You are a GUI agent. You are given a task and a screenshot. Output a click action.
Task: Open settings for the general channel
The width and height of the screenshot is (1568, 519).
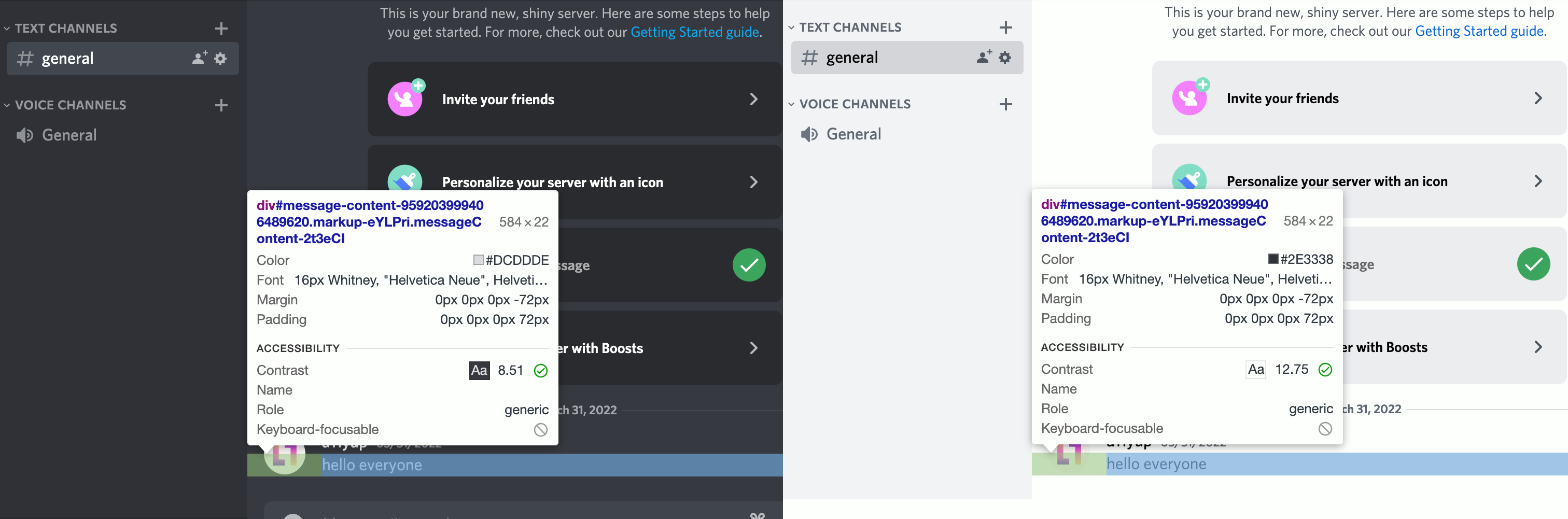tap(220, 59)
